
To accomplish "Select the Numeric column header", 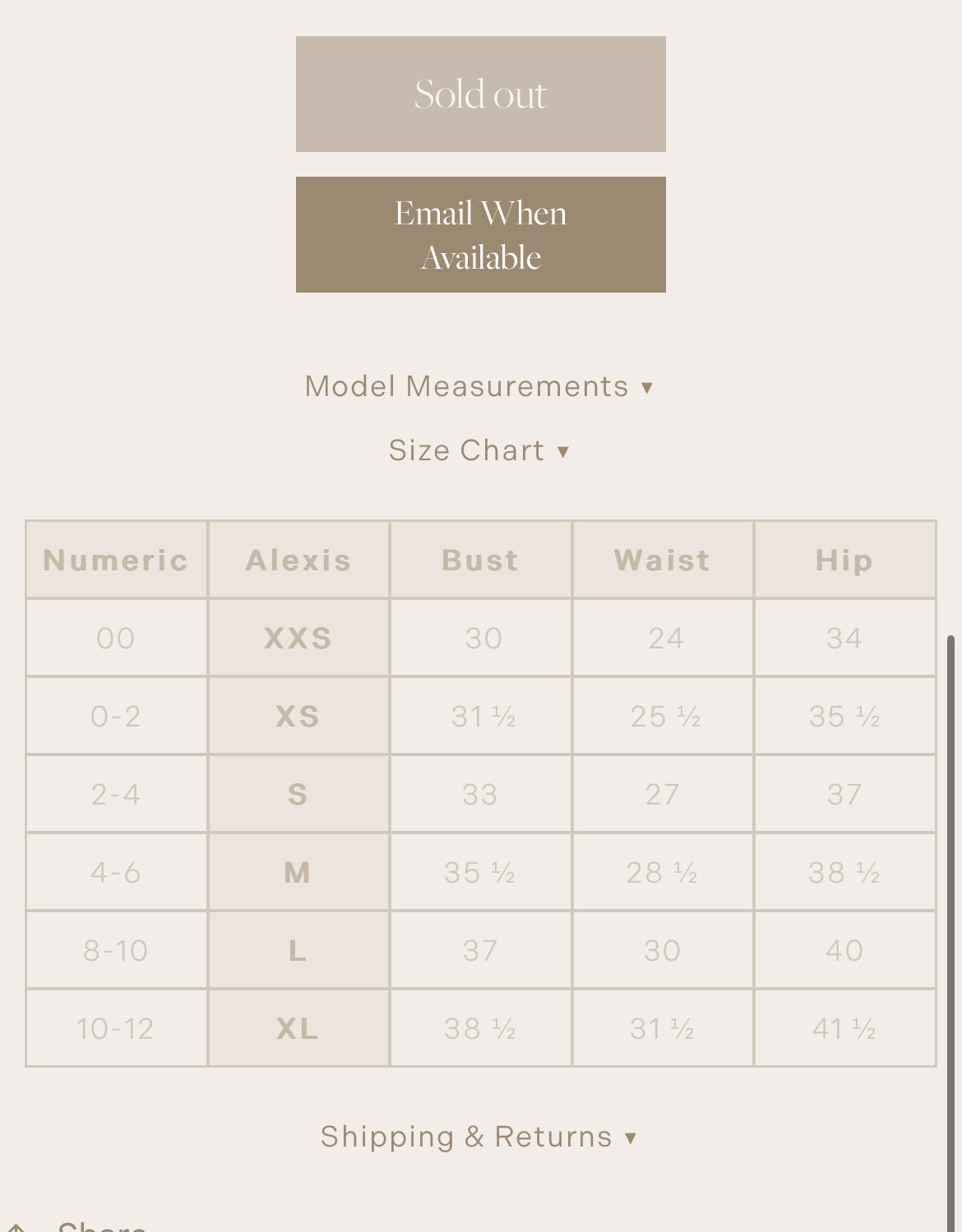I will coord(116,561).
